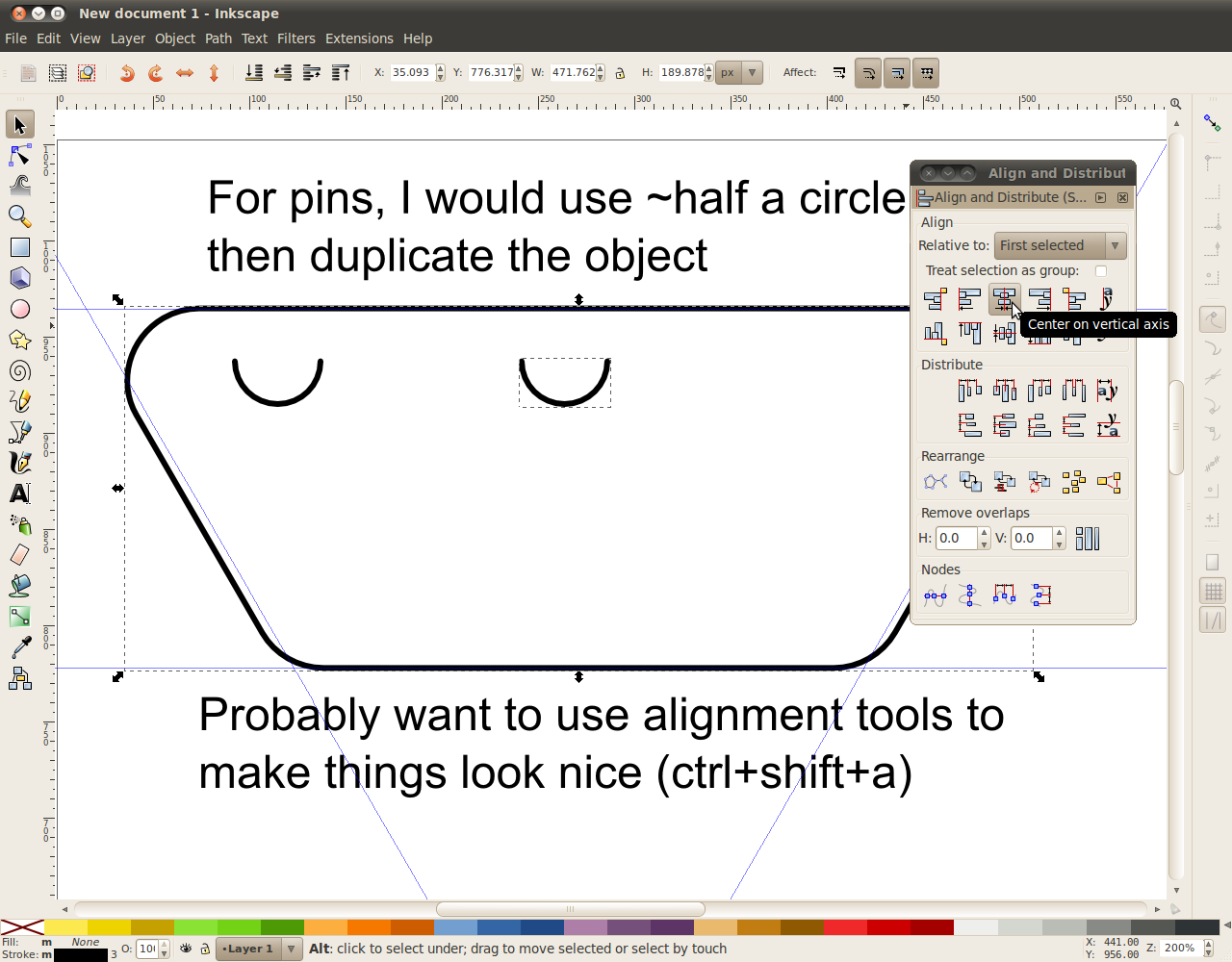Click Center on vertical axis align icon
The width and height of the screenshot is (1232, 962).
click(1004, 299)
